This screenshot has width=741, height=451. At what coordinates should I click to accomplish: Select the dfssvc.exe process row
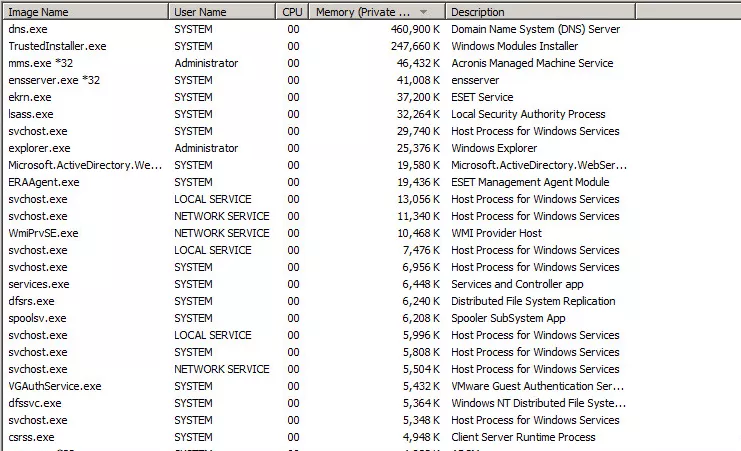[x=319, y=404]
